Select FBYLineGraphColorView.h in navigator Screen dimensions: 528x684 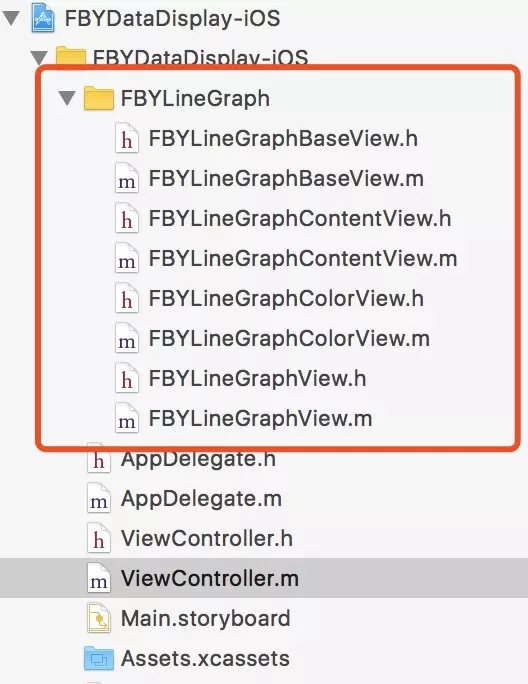(x=286, y=299)
